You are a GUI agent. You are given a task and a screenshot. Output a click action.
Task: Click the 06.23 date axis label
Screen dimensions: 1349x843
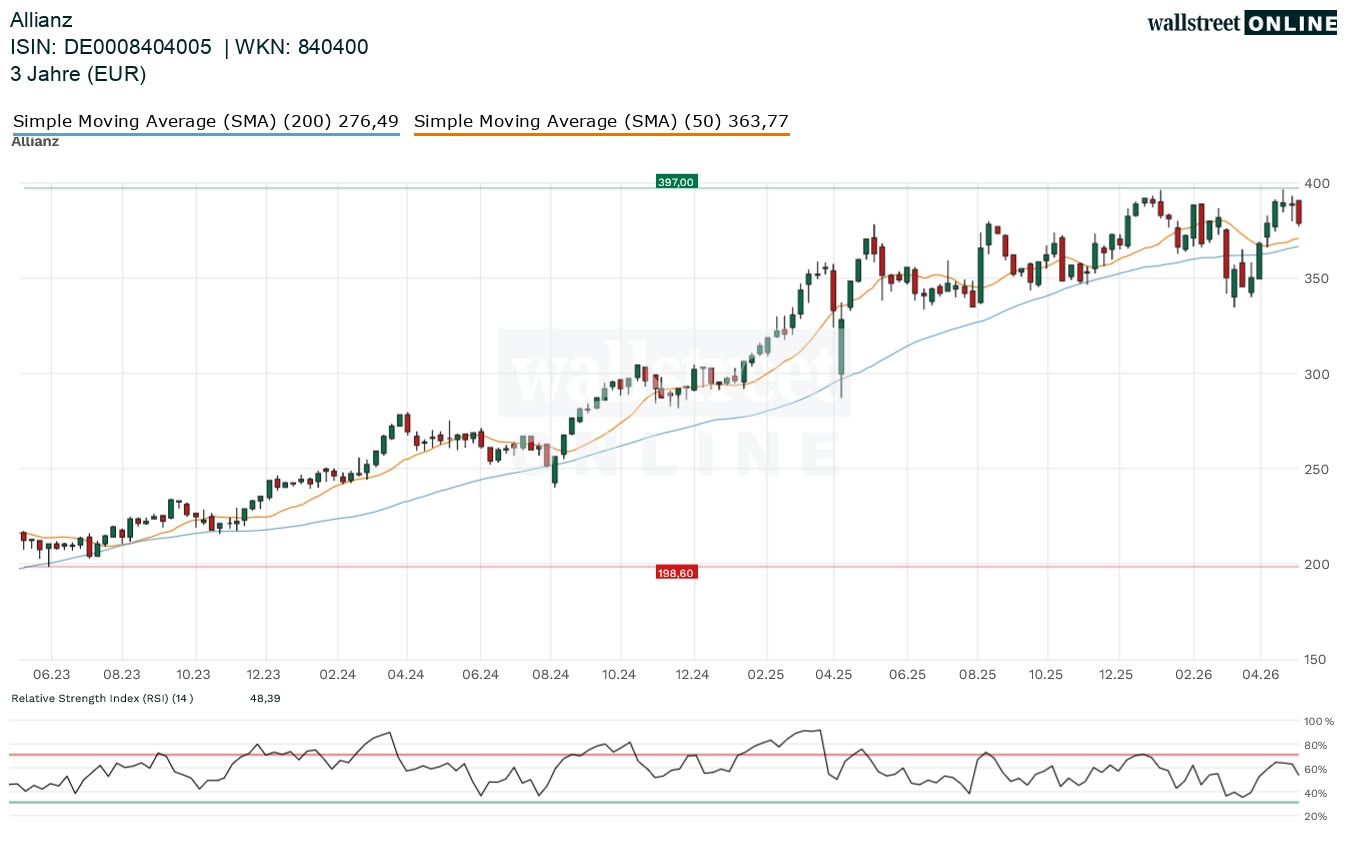tap(51, 675)
